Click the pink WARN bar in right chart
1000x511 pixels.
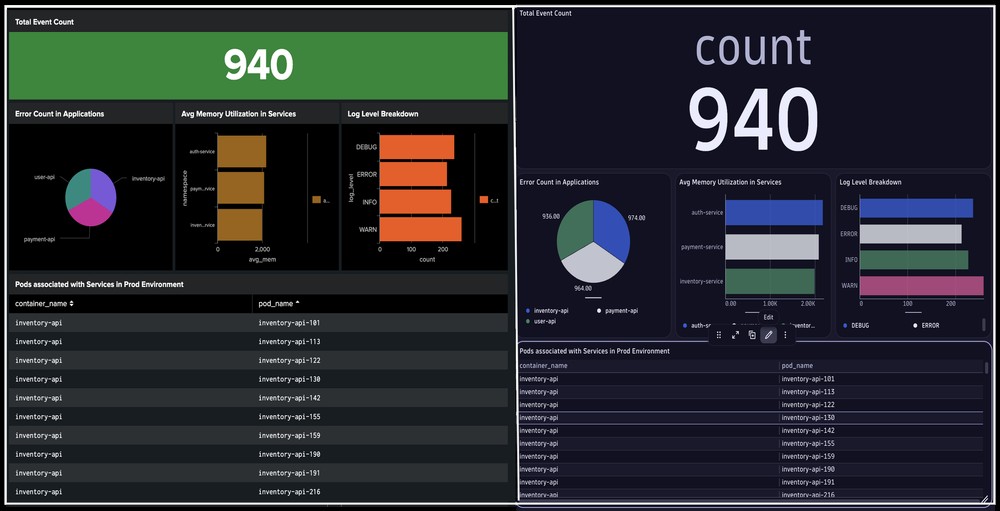921,286
